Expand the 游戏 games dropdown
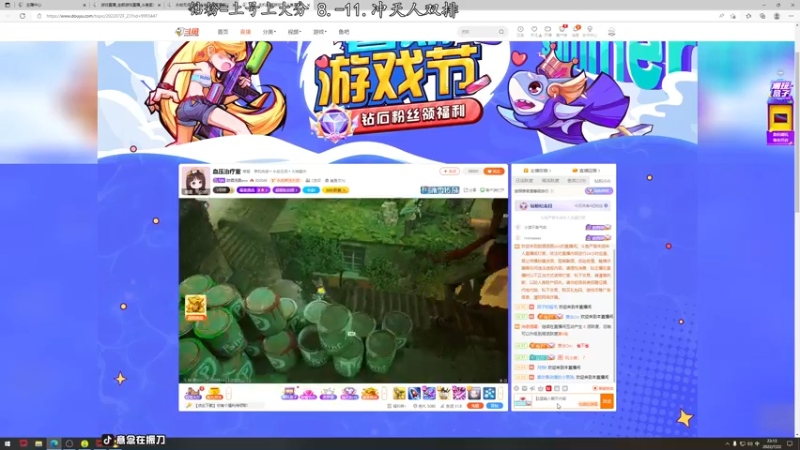This screenshot has height=450, width=800. tap(320, 32)
